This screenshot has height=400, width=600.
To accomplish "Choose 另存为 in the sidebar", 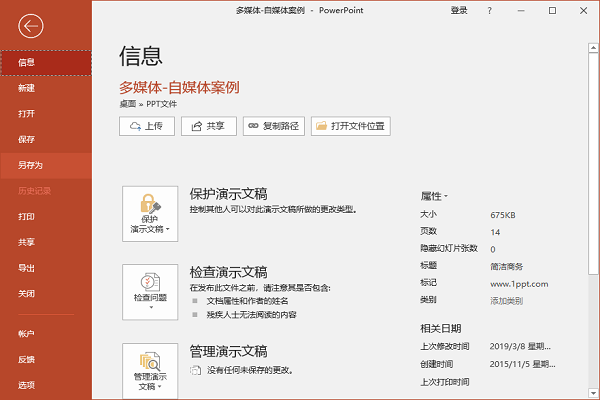I will click(46, 165).
